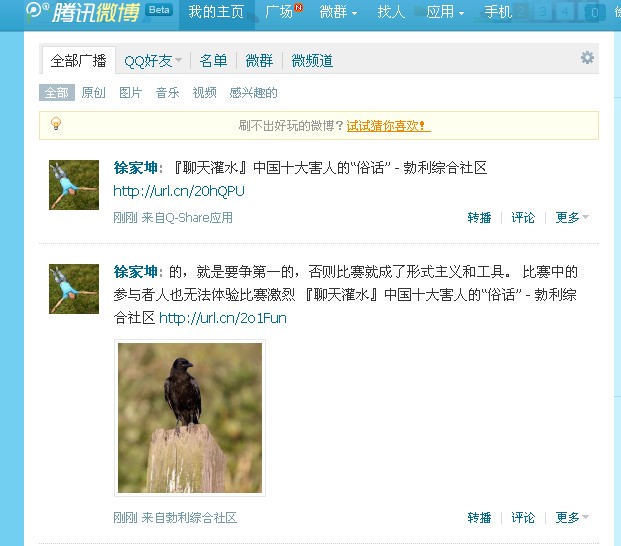
Task: Select the 全部 filter
Action: pyautogui.click(x=57, y=93)
